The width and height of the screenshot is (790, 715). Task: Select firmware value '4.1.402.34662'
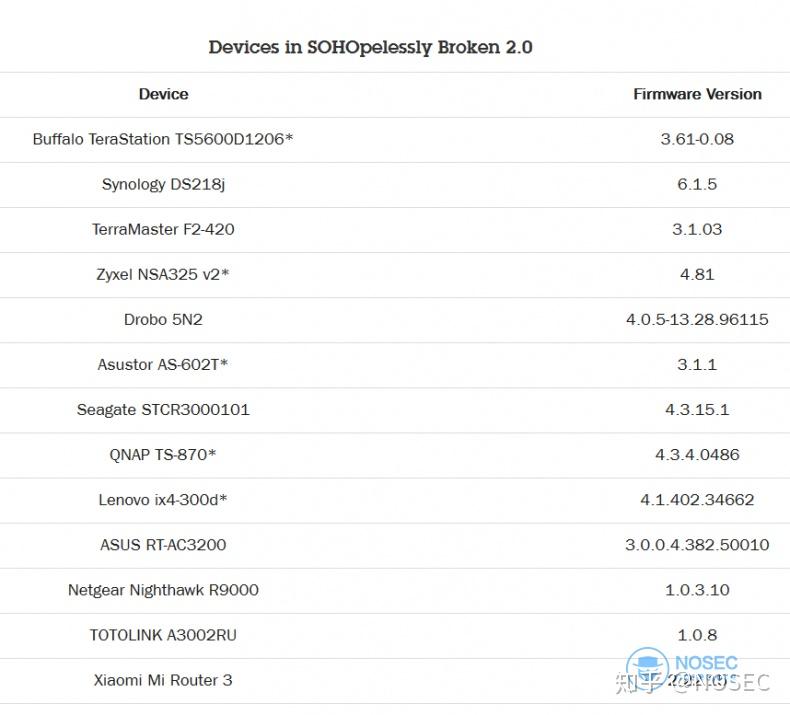(x=697, y=500)
